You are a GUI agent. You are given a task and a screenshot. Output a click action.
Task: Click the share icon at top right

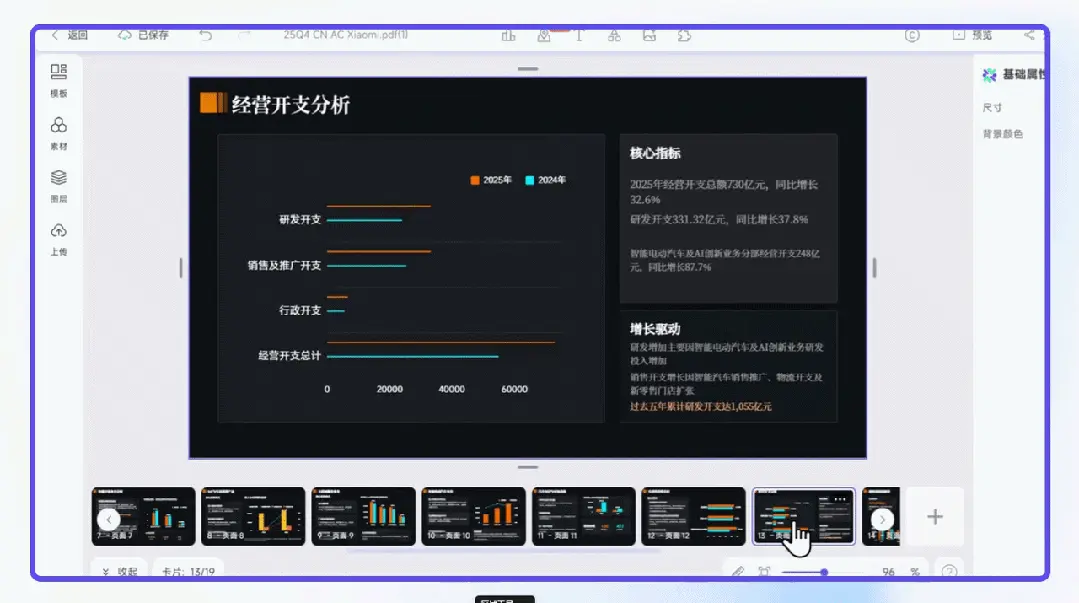[1030, 34]
